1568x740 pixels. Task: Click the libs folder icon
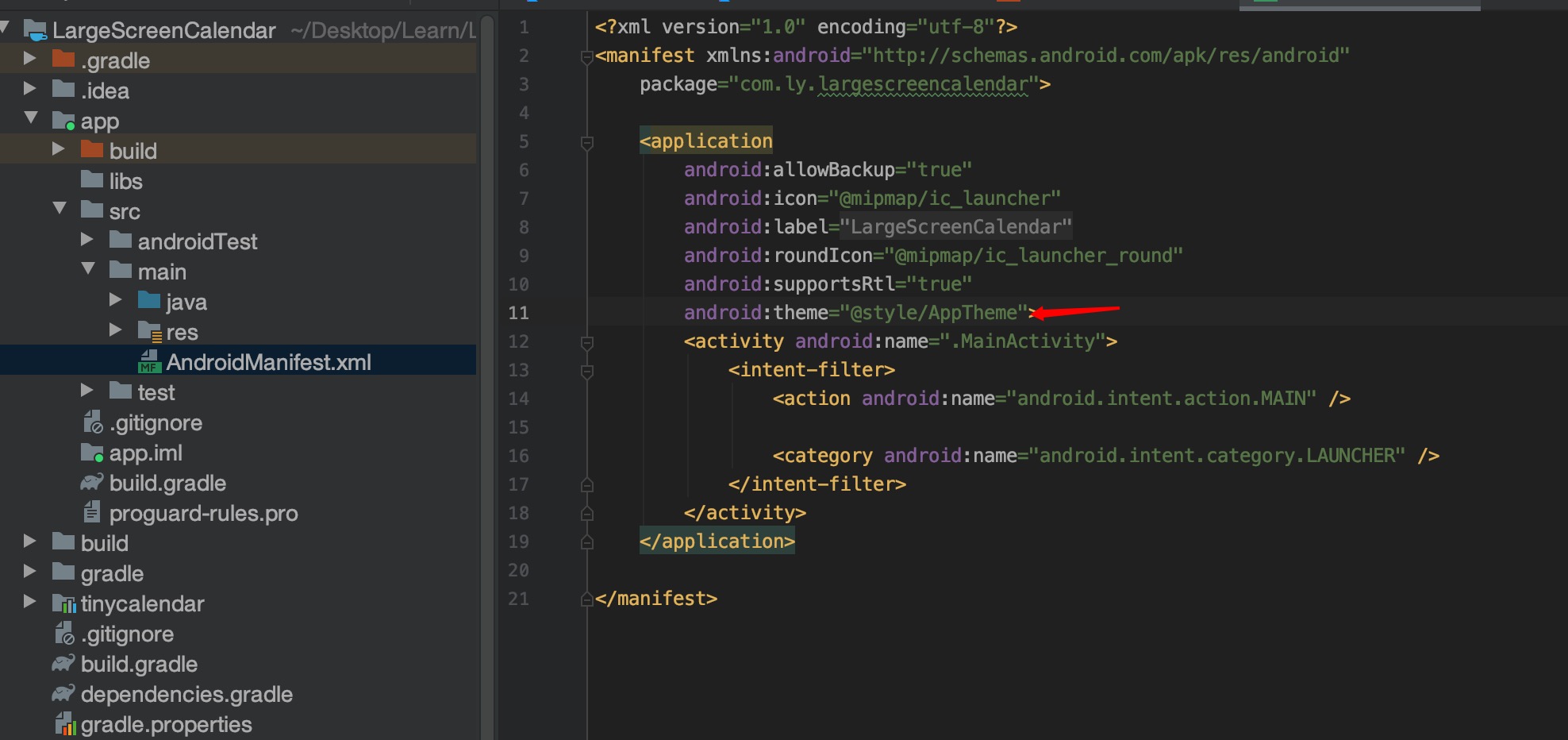[92, 179]
